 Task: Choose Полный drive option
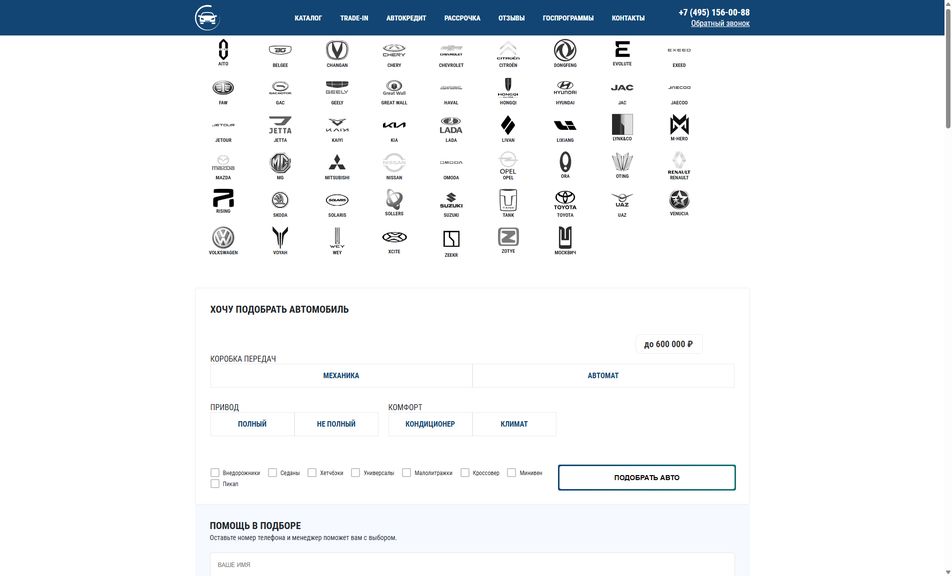pyautogui.click(x=252, y=424)
